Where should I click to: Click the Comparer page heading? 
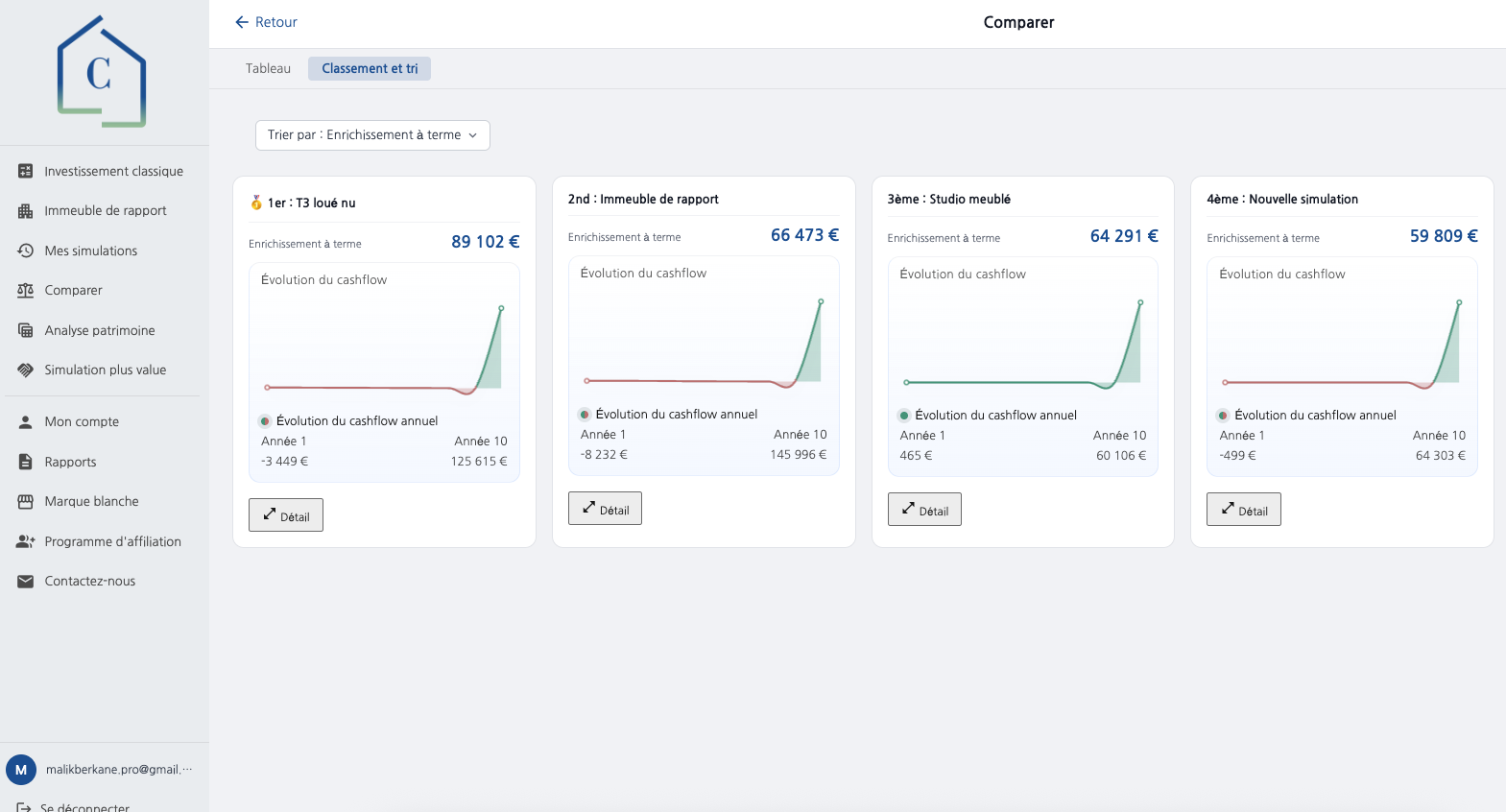coord(1018,22)
